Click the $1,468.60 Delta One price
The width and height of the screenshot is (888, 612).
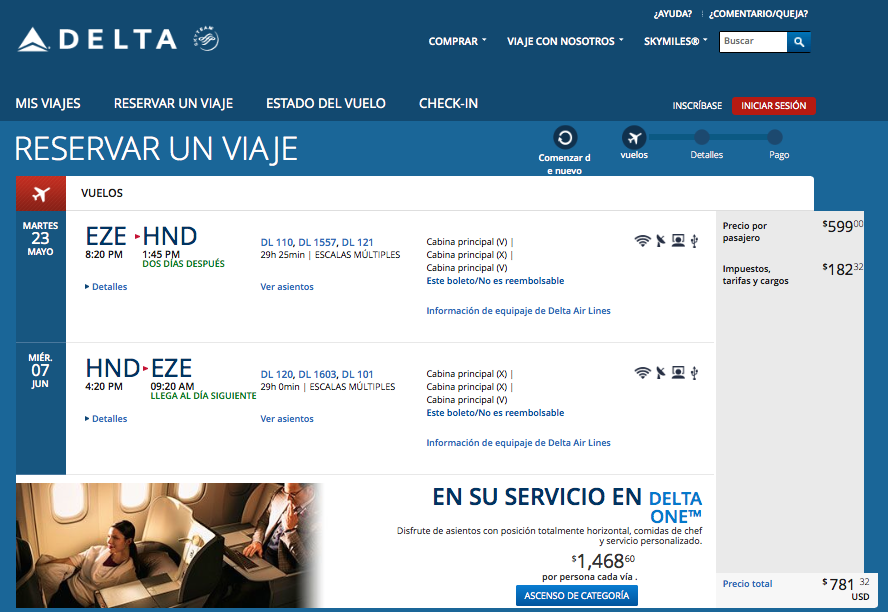pos(603,561)
